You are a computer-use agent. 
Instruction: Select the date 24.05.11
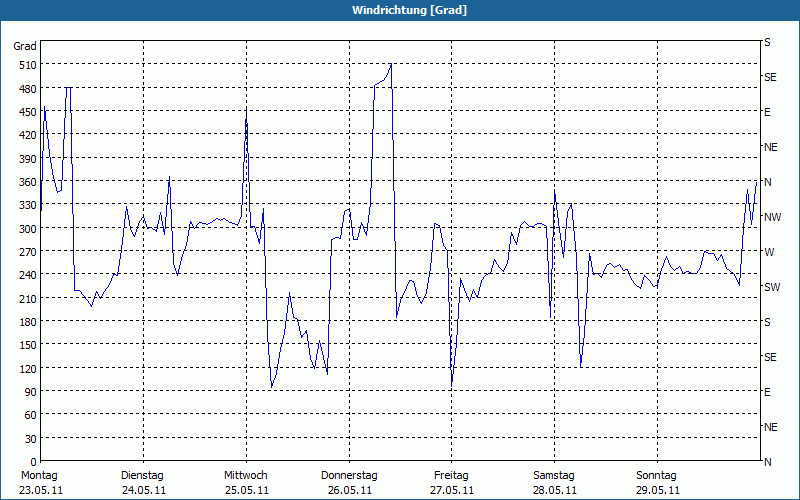tap(144, 491)
